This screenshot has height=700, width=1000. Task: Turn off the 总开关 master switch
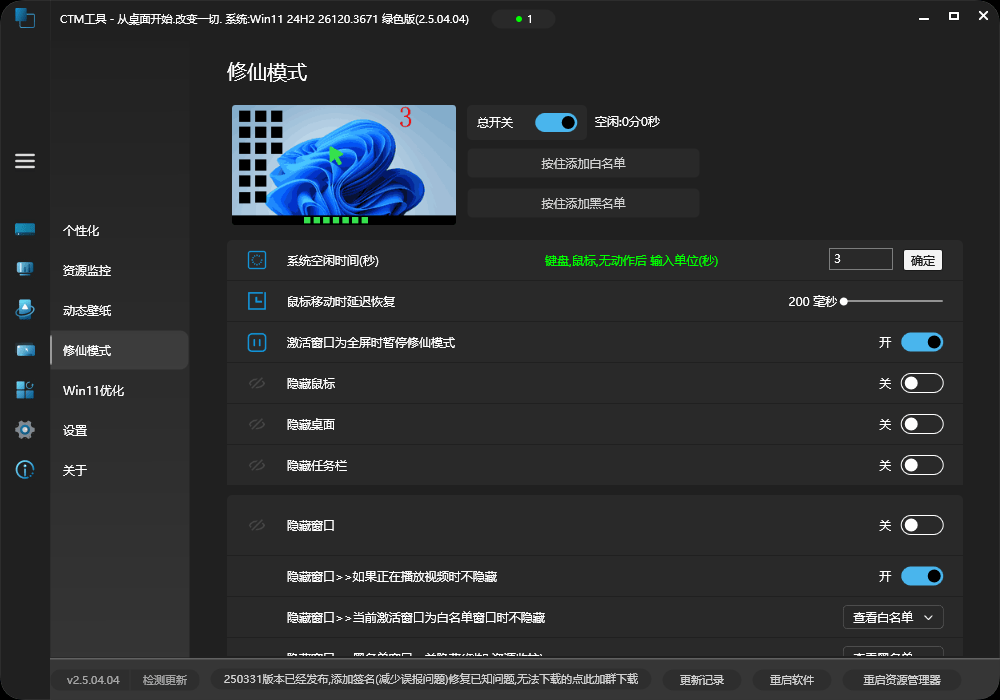point(556,122)
